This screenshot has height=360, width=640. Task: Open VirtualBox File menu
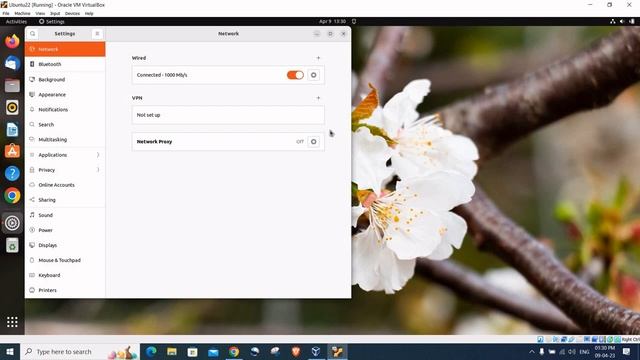6,13
